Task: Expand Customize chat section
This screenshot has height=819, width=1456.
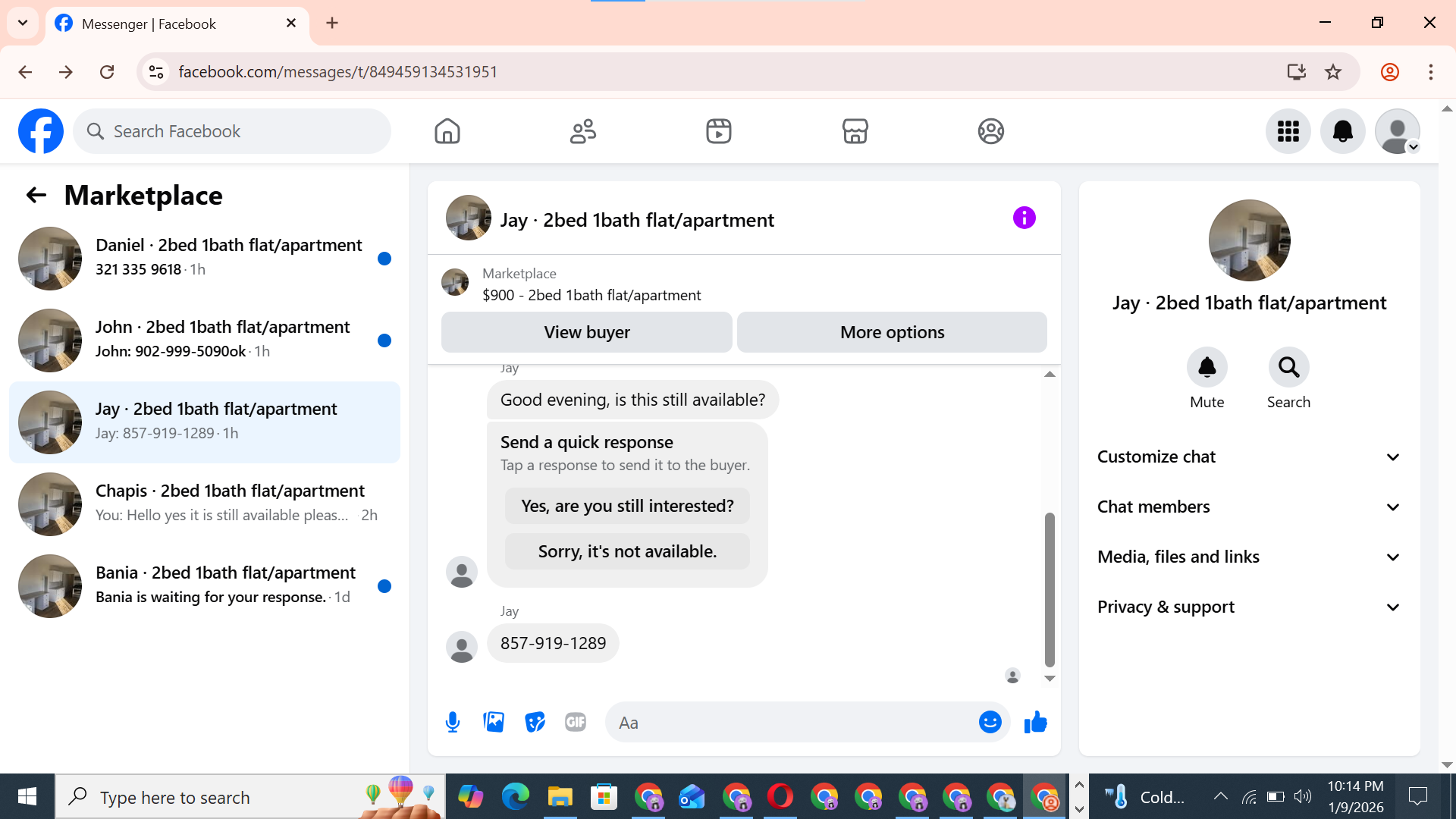Action: pyautogui.click(x=1249, y=457)
